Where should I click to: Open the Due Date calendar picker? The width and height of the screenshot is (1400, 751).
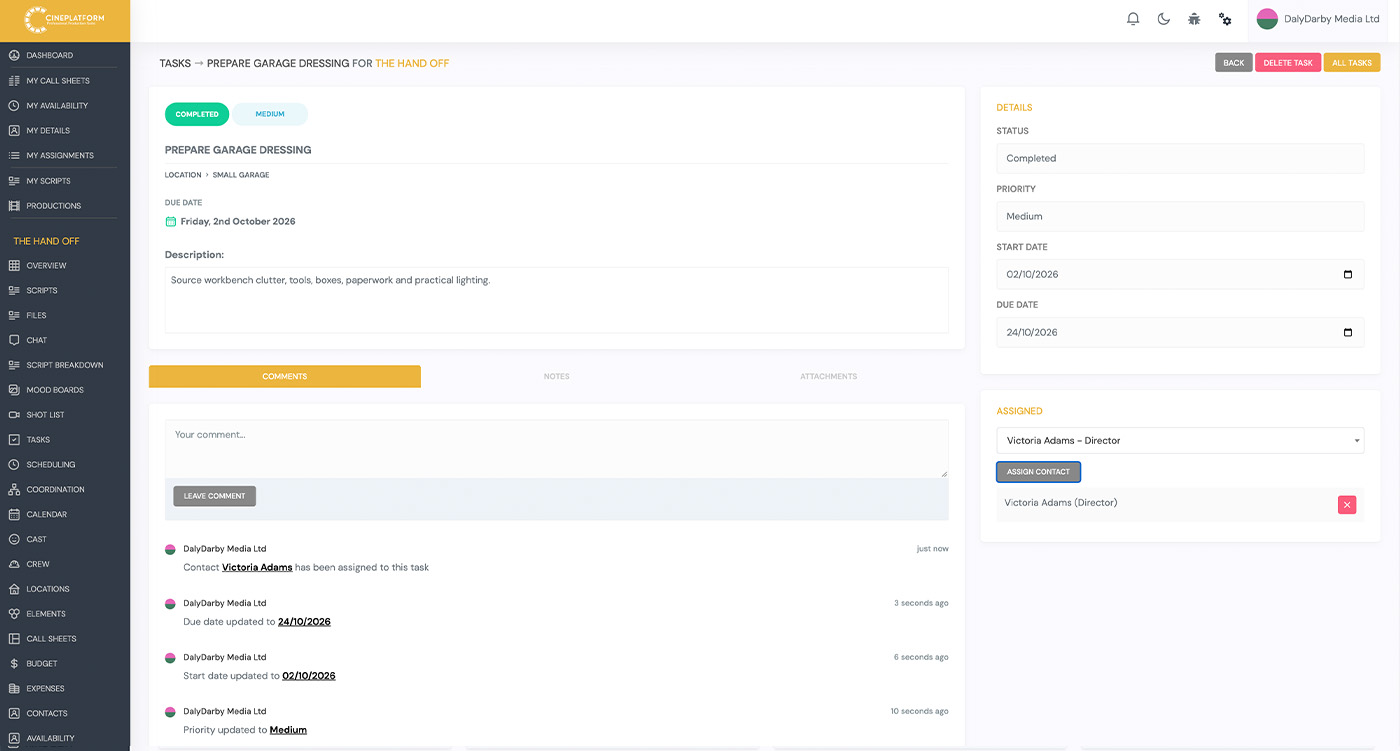1348,333
